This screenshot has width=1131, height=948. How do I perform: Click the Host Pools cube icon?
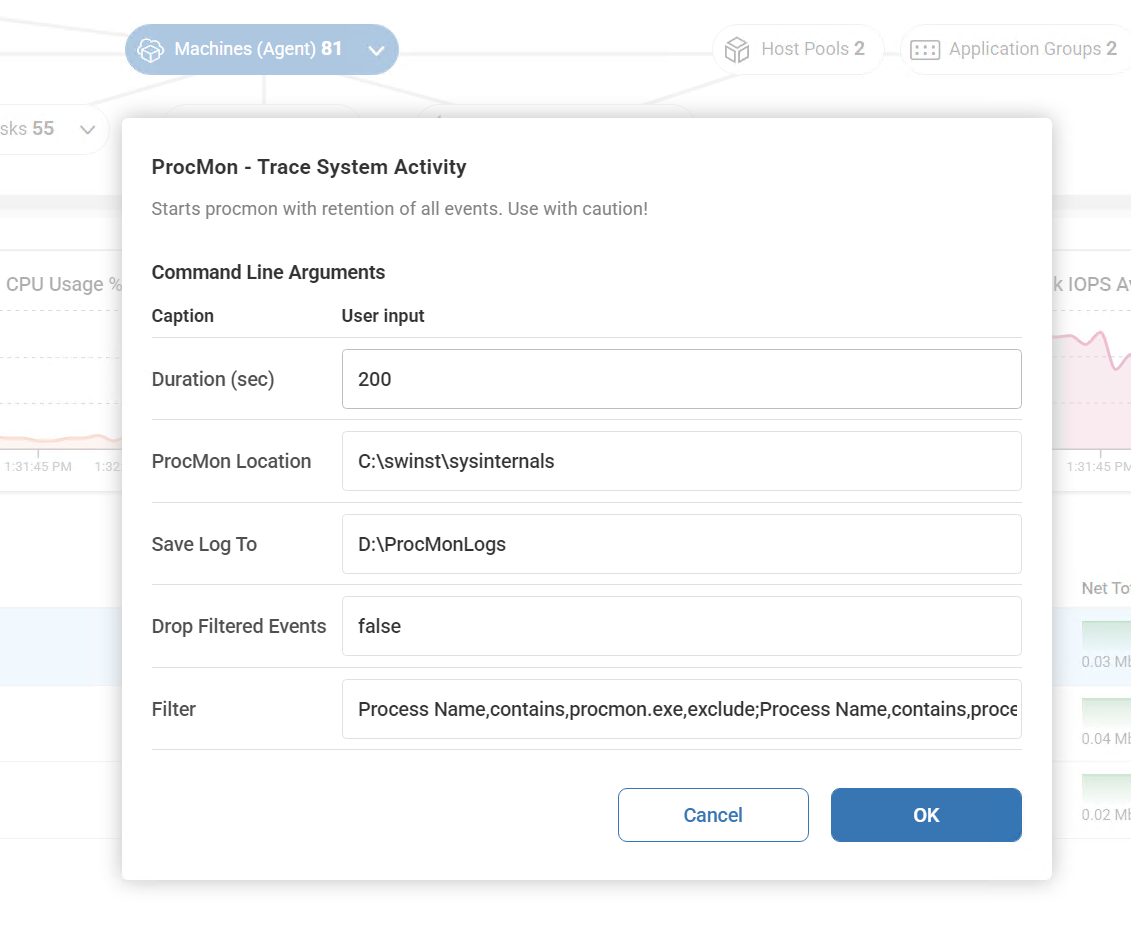(737, 48)
